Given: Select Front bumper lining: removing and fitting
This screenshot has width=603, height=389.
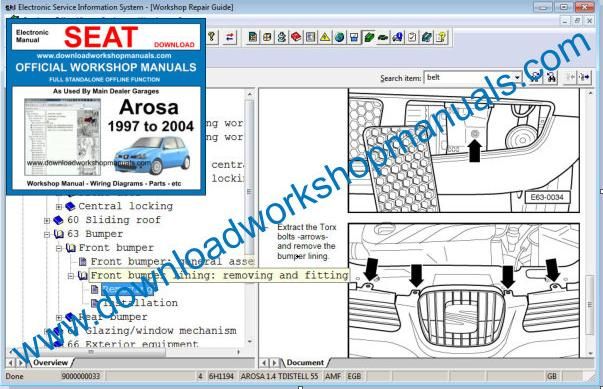Looking at the screenshot, I should pyautogui.click(x=219, y=276).
